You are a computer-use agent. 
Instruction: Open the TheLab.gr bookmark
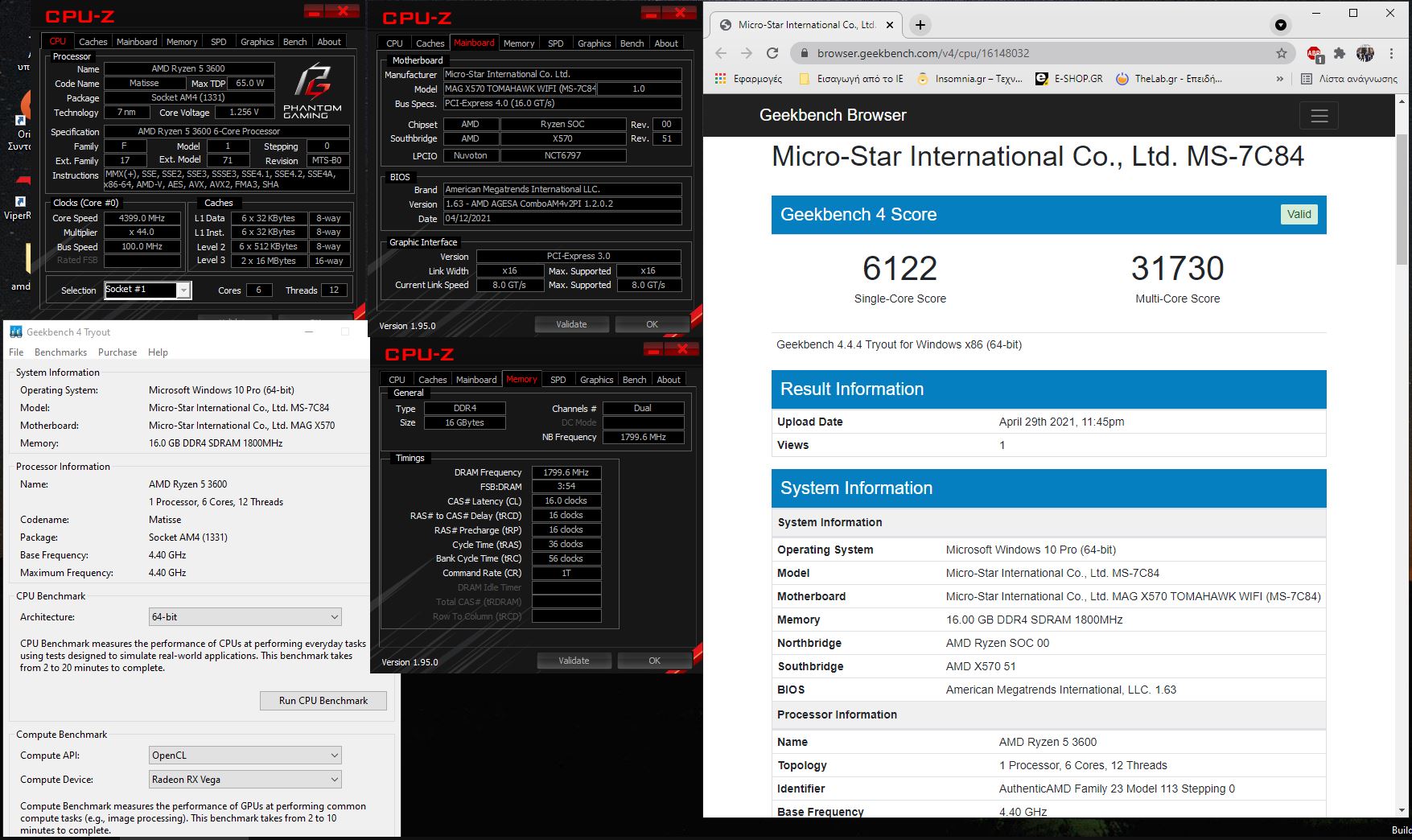pyautogui.click(x=1168, y=79)
